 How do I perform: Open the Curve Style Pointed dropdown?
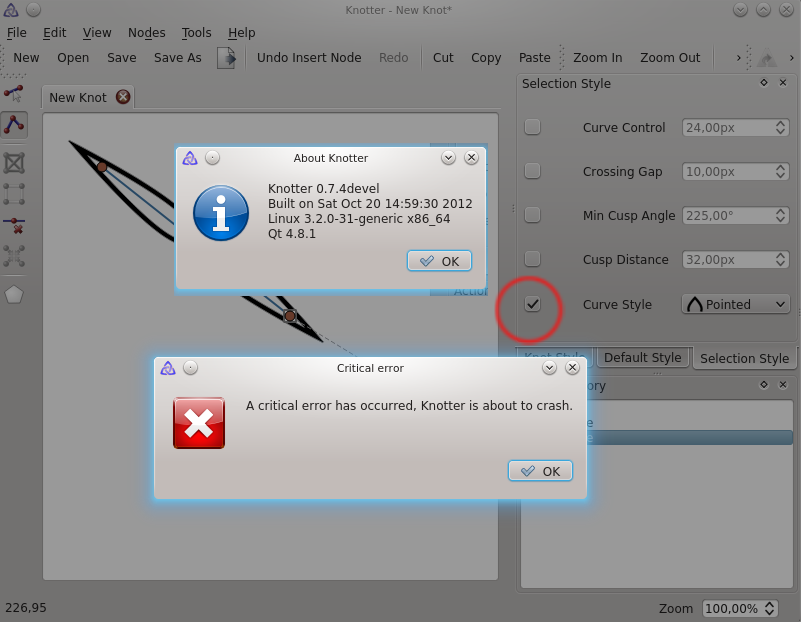(x=736, y=304)
